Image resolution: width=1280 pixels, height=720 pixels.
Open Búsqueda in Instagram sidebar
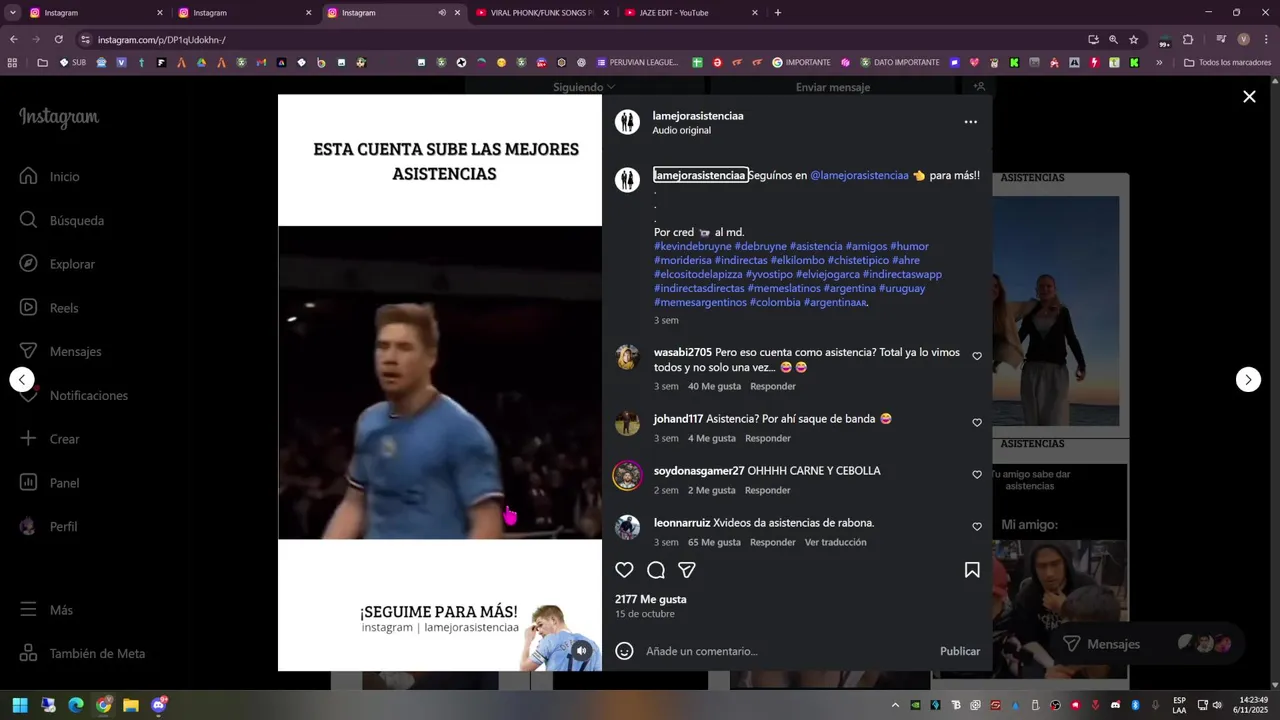coord(62,220)
